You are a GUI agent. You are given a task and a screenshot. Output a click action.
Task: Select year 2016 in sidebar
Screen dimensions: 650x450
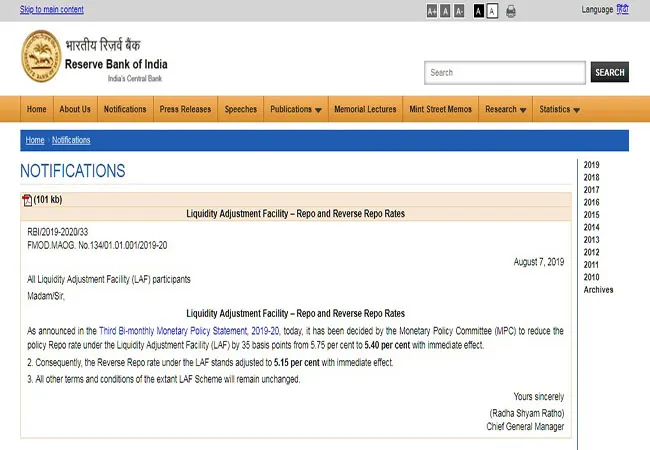click(592, 202)
